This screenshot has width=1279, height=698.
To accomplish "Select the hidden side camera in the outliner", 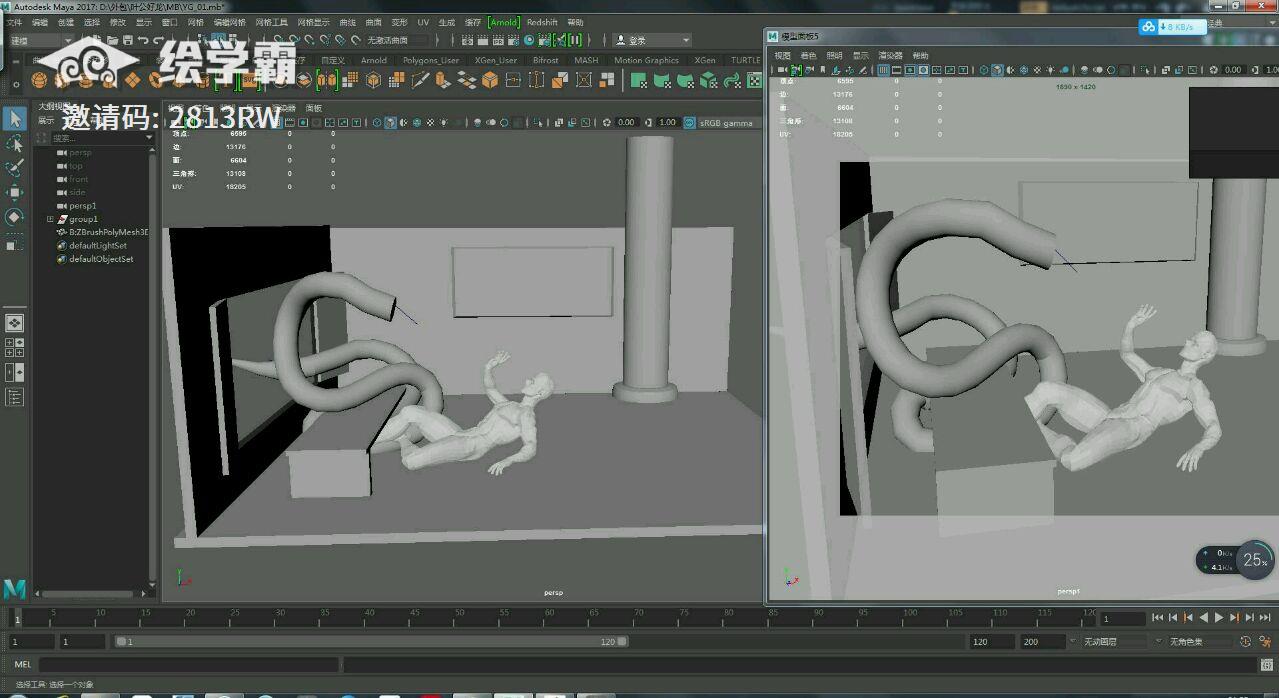I will pos(77,192).
